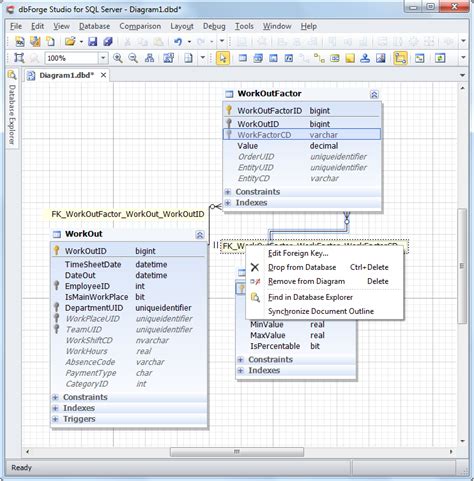474x481 pixels.
Task: Collapse the WorkOutFactor table header chevron
Action: [374, 95]
